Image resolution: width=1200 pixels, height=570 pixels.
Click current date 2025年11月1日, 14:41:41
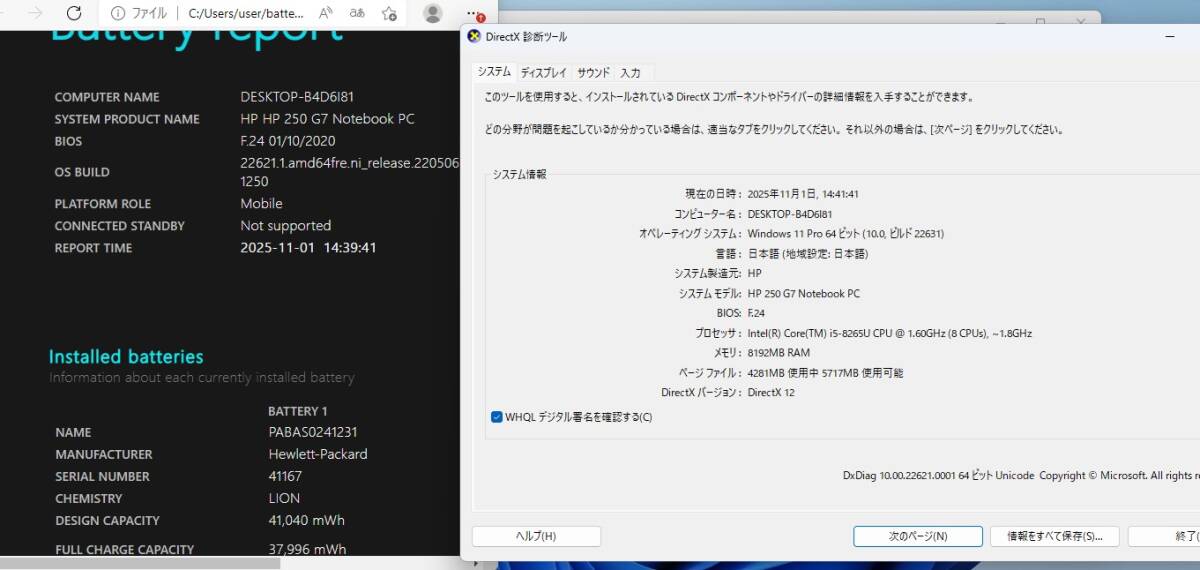(x=803, y=194)
